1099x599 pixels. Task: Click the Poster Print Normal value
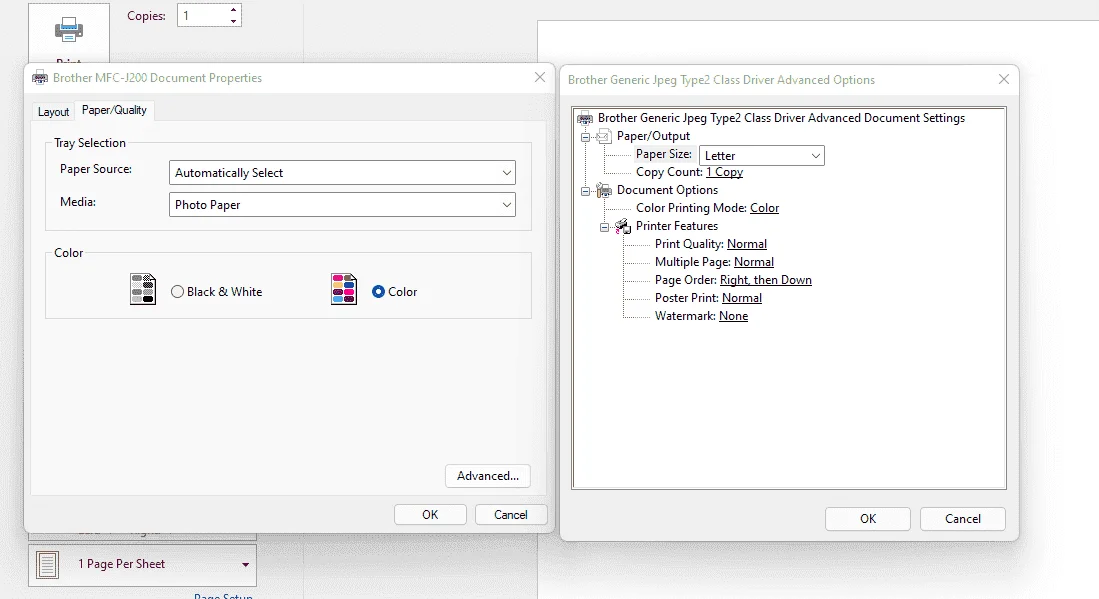(742, 298)
